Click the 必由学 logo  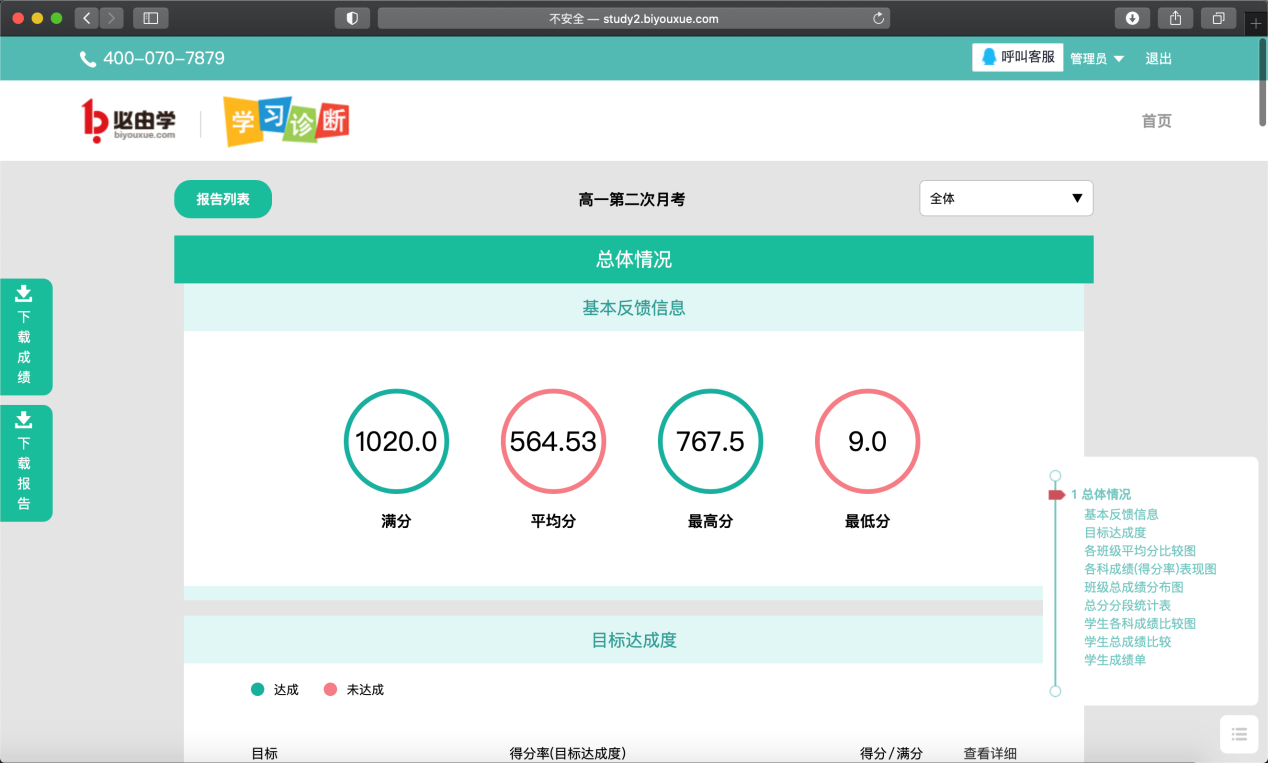click(129, 121)
